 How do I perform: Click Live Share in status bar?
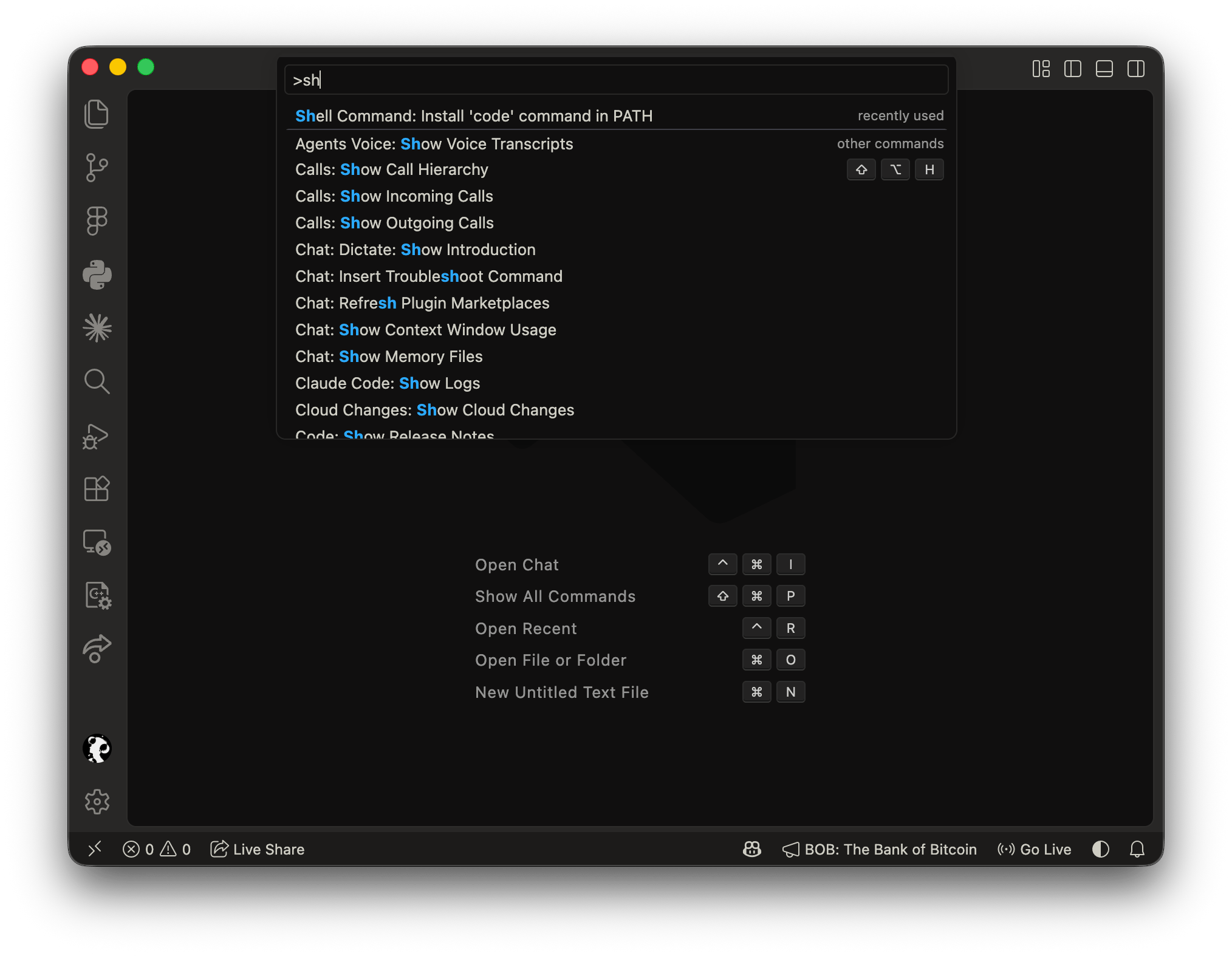(x=258, y=849)
